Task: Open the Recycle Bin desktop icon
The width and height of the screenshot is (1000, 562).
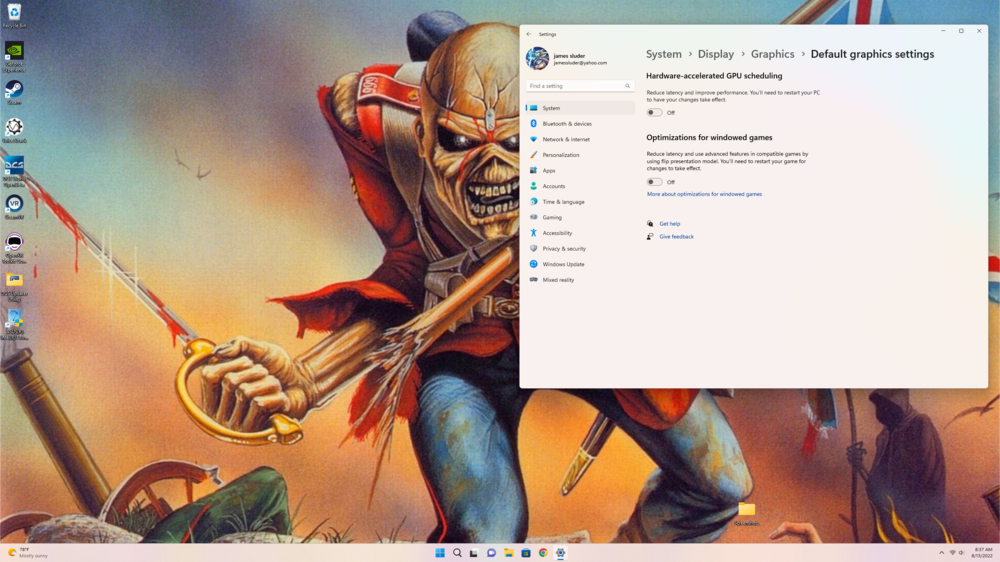Action: pos(14,16)
